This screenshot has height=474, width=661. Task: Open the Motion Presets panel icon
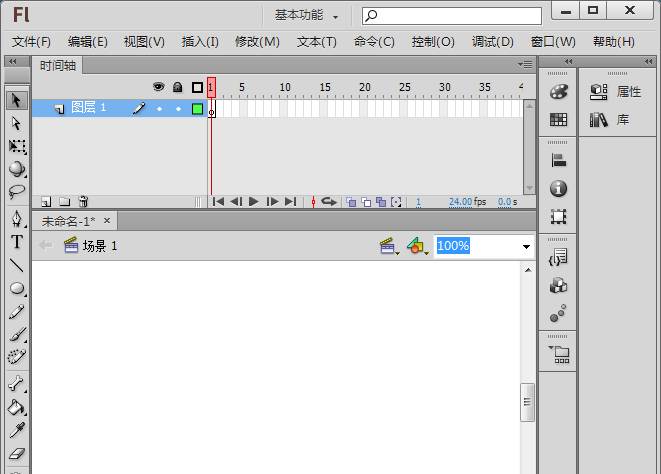coord(559,313)
